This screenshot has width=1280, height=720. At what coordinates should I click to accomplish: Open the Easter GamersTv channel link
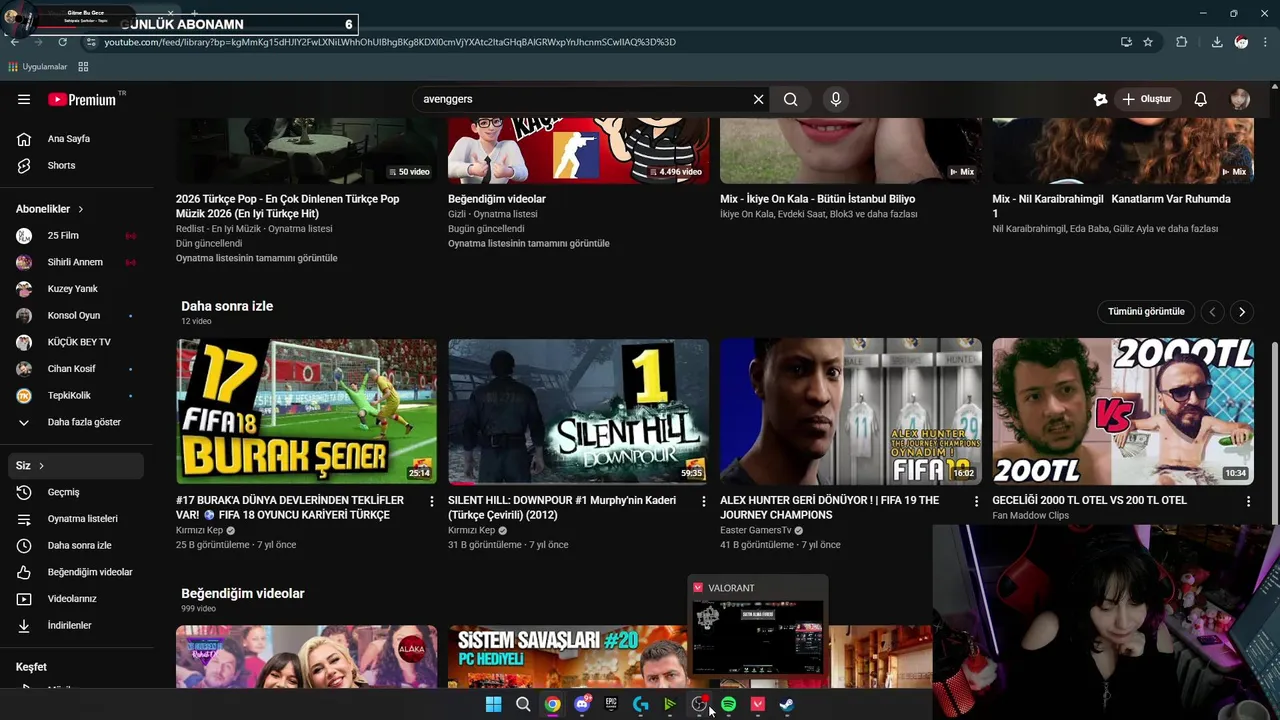pyautogui.click(x=755, y=530)
